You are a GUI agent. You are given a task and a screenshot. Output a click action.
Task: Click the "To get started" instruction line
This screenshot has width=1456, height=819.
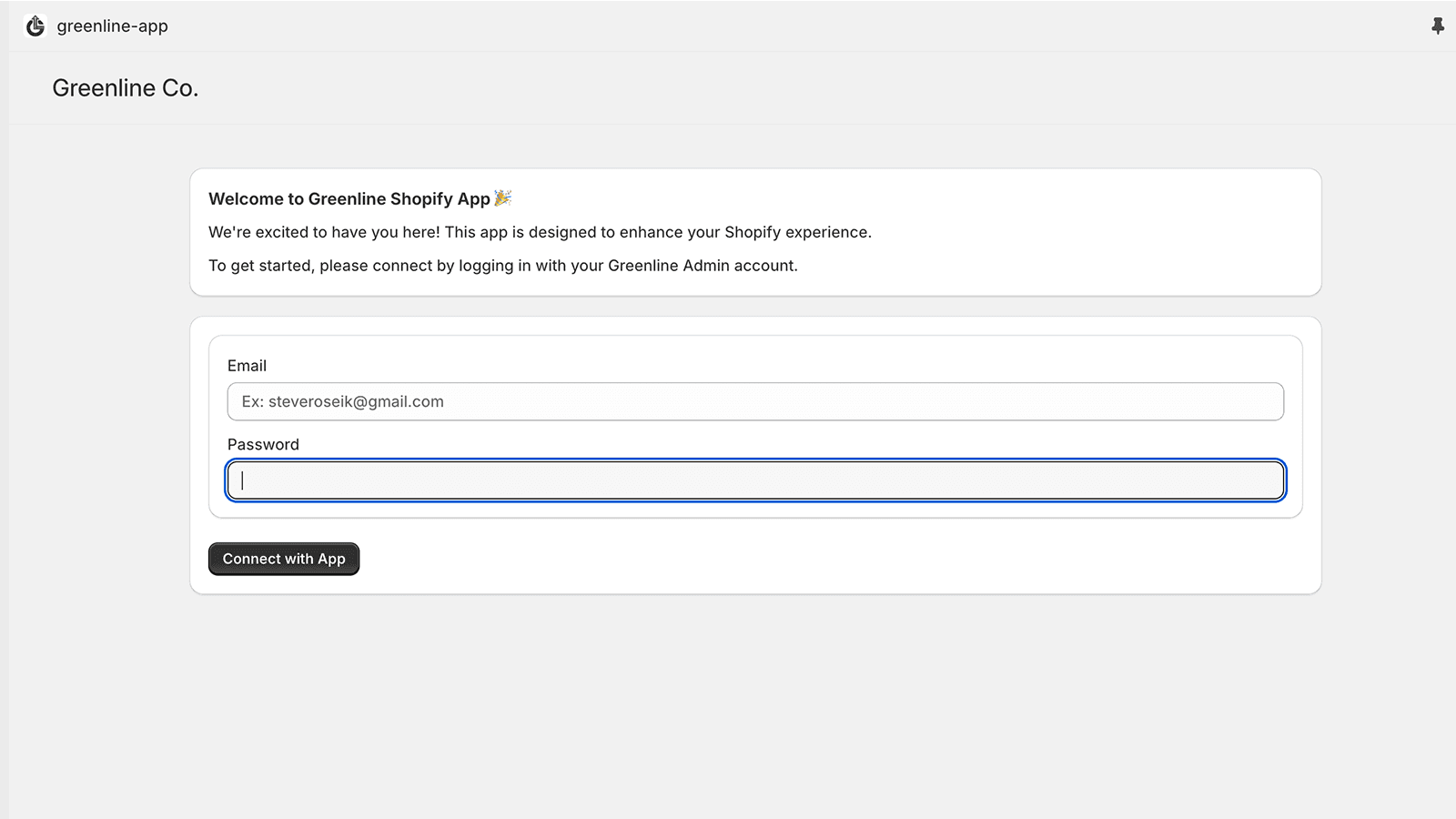[x=502, y=266]
